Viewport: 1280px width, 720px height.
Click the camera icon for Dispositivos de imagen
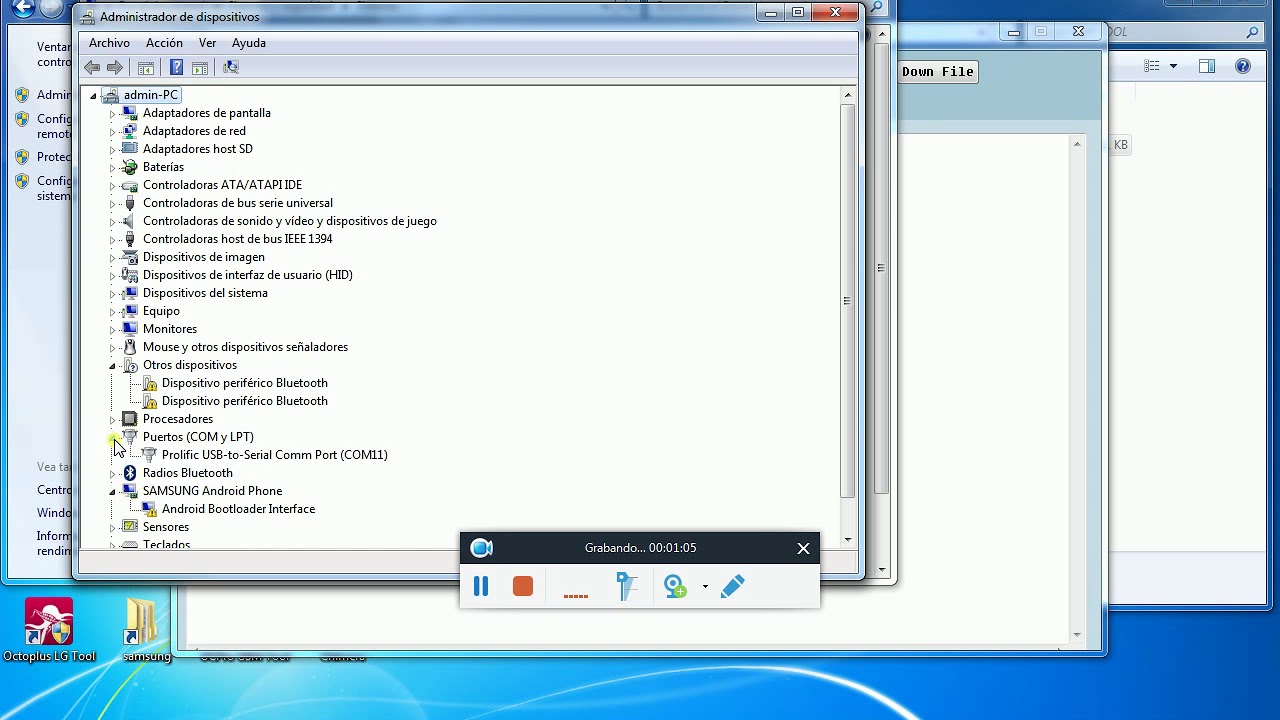(129, 257)
